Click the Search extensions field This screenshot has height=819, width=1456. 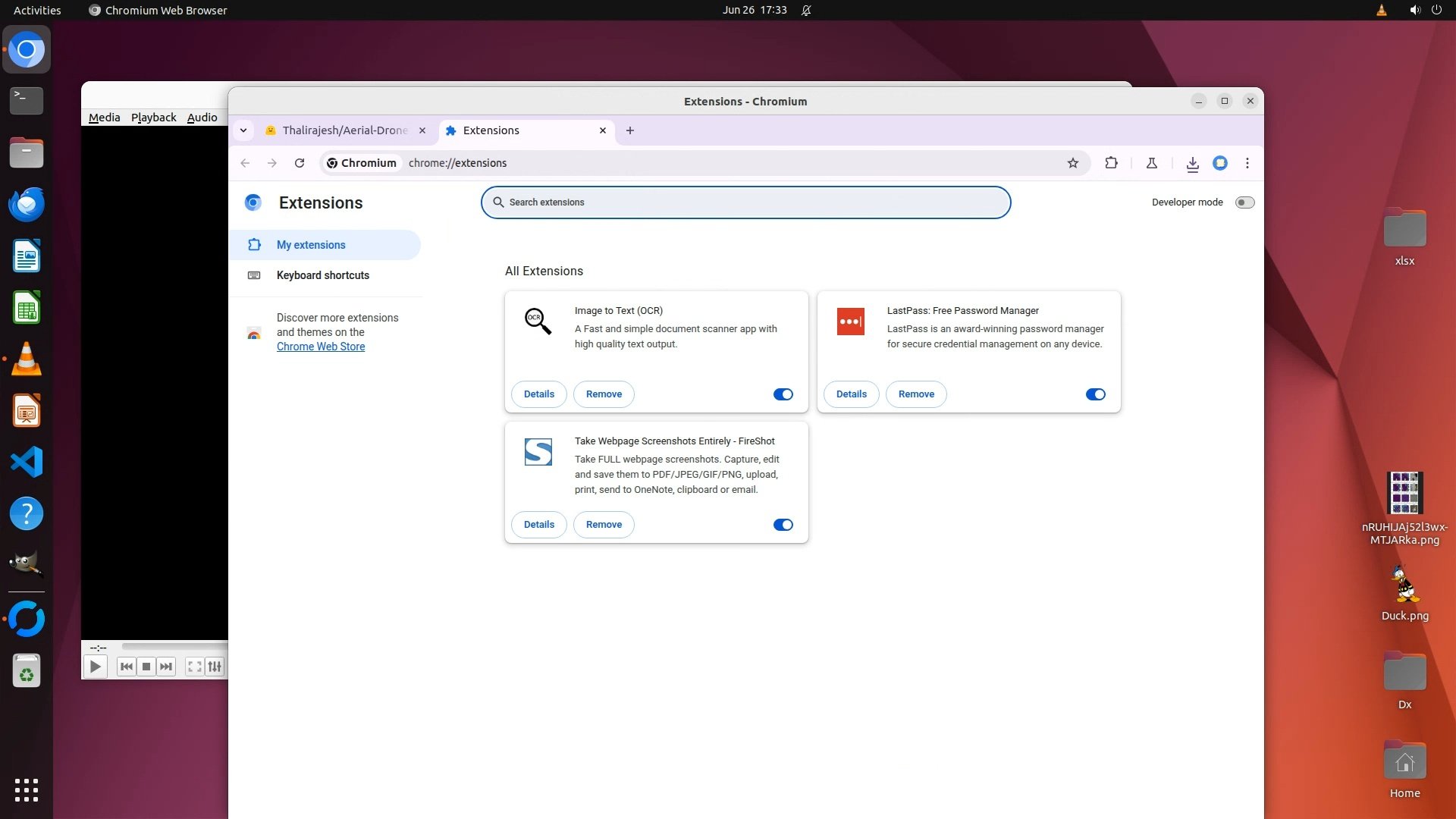pyautogui.click(x=745, y=202)
